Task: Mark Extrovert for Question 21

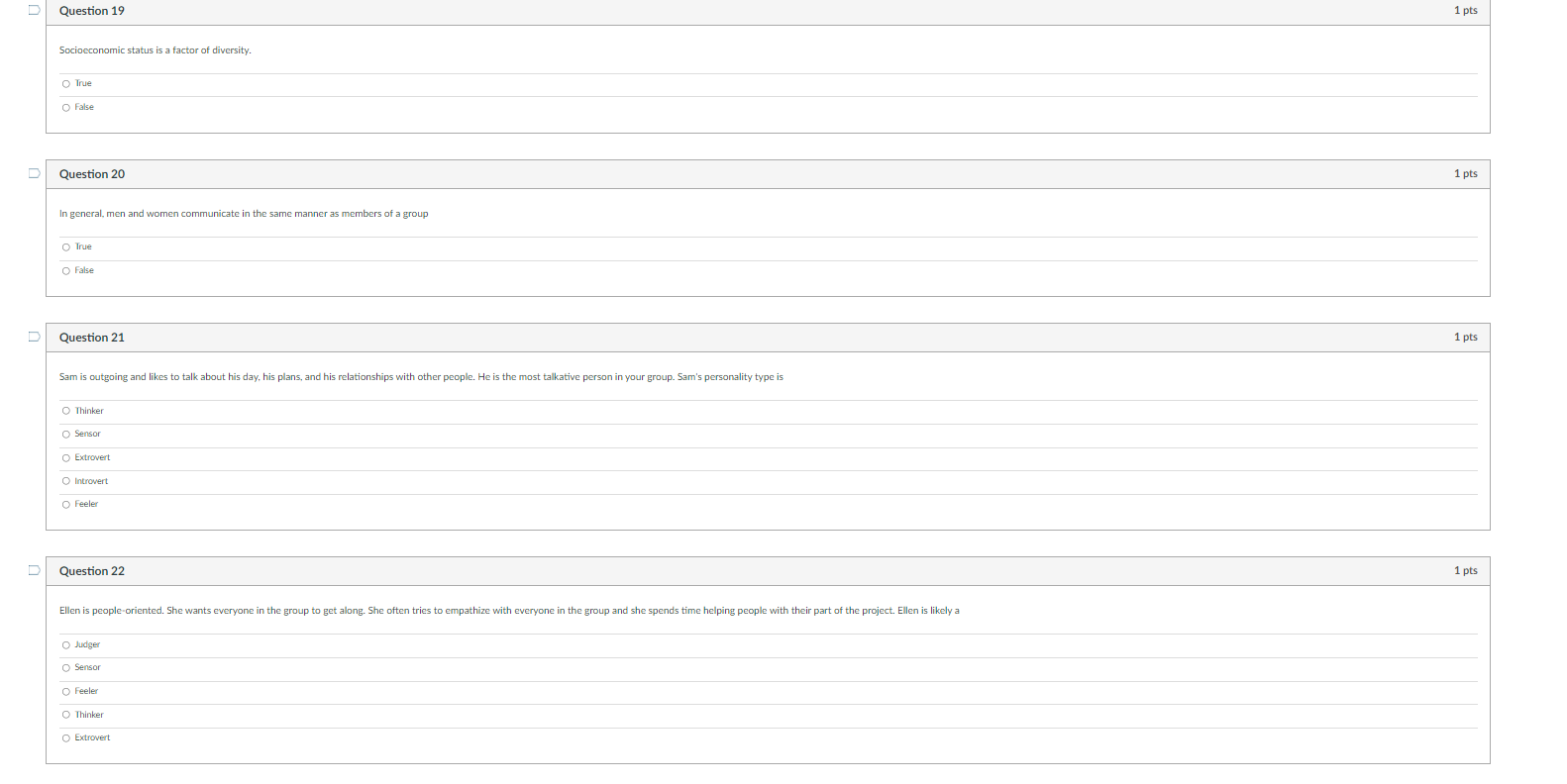Action: coord(66,458)
